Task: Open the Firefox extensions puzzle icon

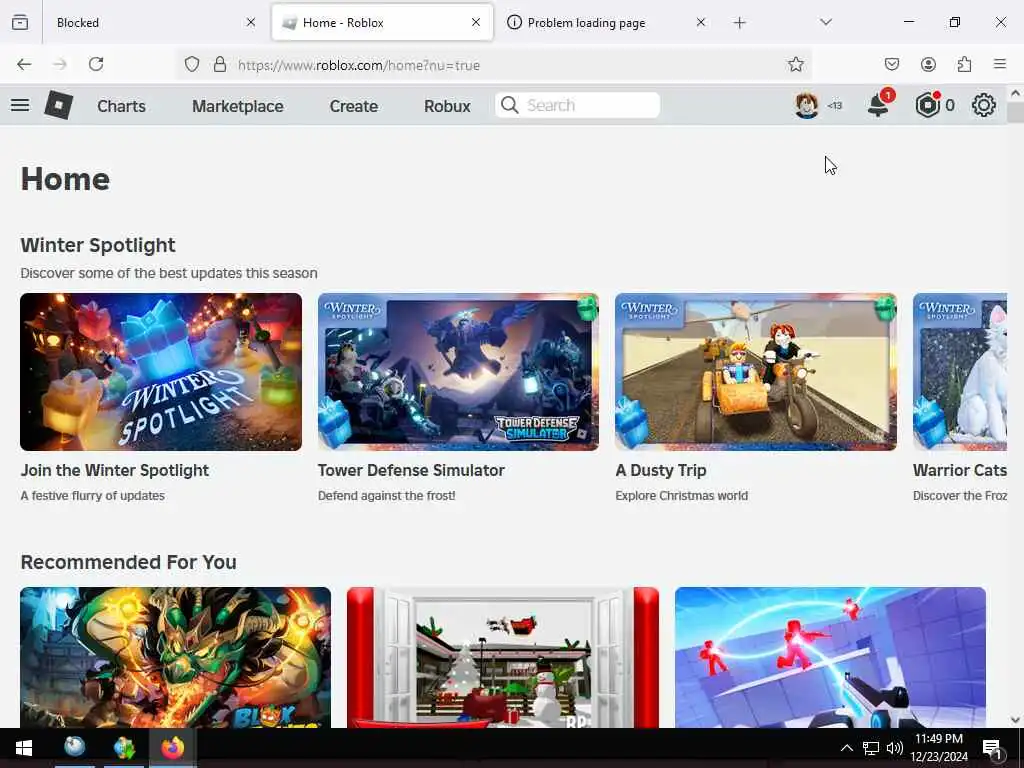Action: 964,64
